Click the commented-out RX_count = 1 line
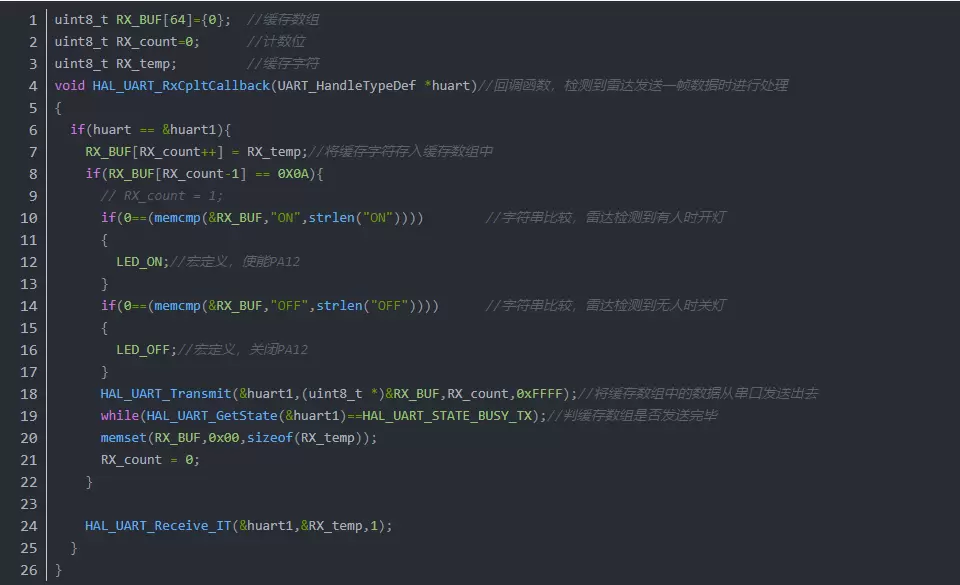This screenshot has height=585, width=960. coord(161,195)
